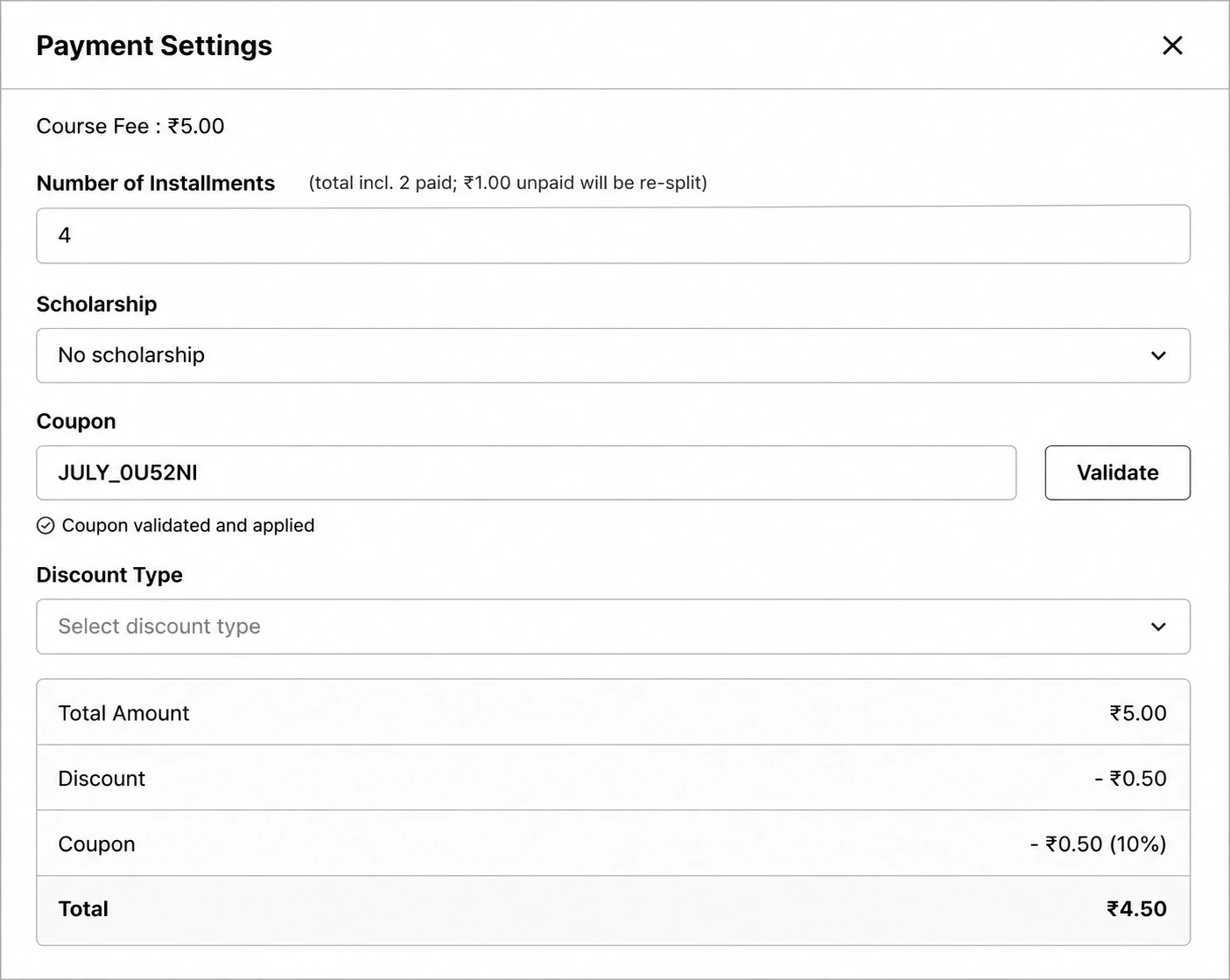Click the final Total ₹4.50 value
The image size is (1230, 980).
1136,909
